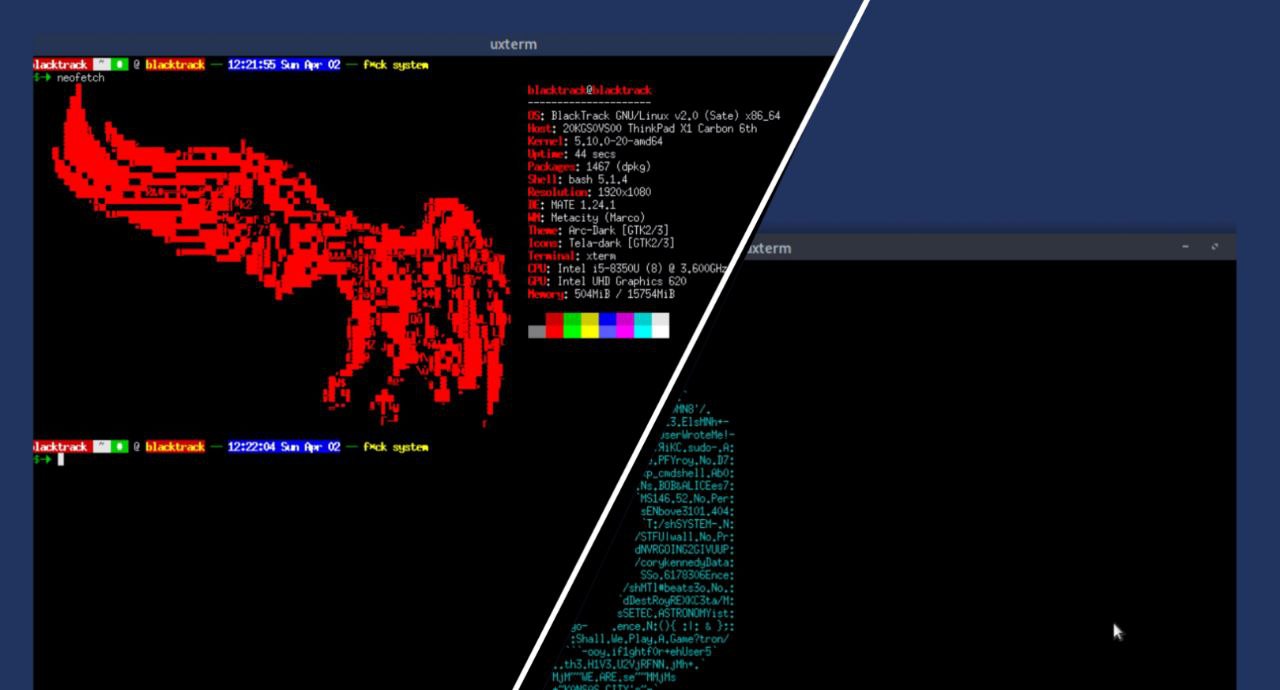The image size is (1280, 690).
Task: Maximize the second uxterm window
Action: 1215,247
